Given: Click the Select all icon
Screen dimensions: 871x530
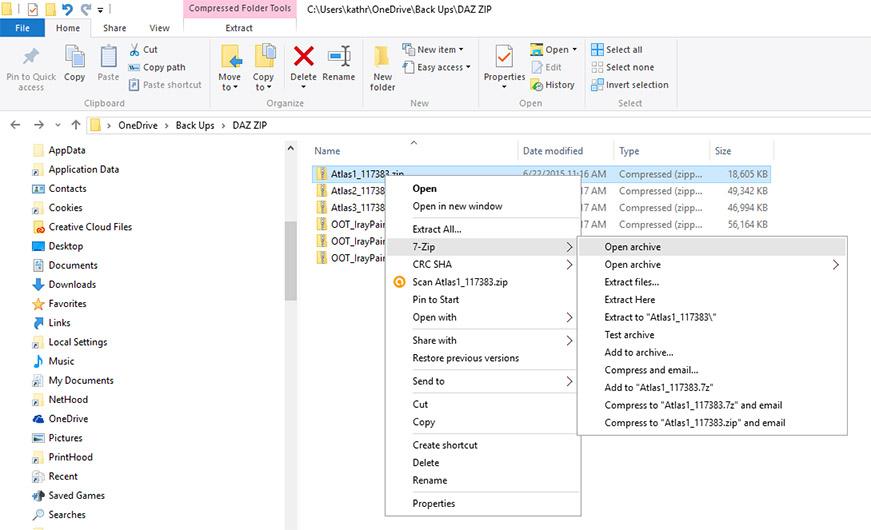Looking at the screenshot, I should point(597,49).
